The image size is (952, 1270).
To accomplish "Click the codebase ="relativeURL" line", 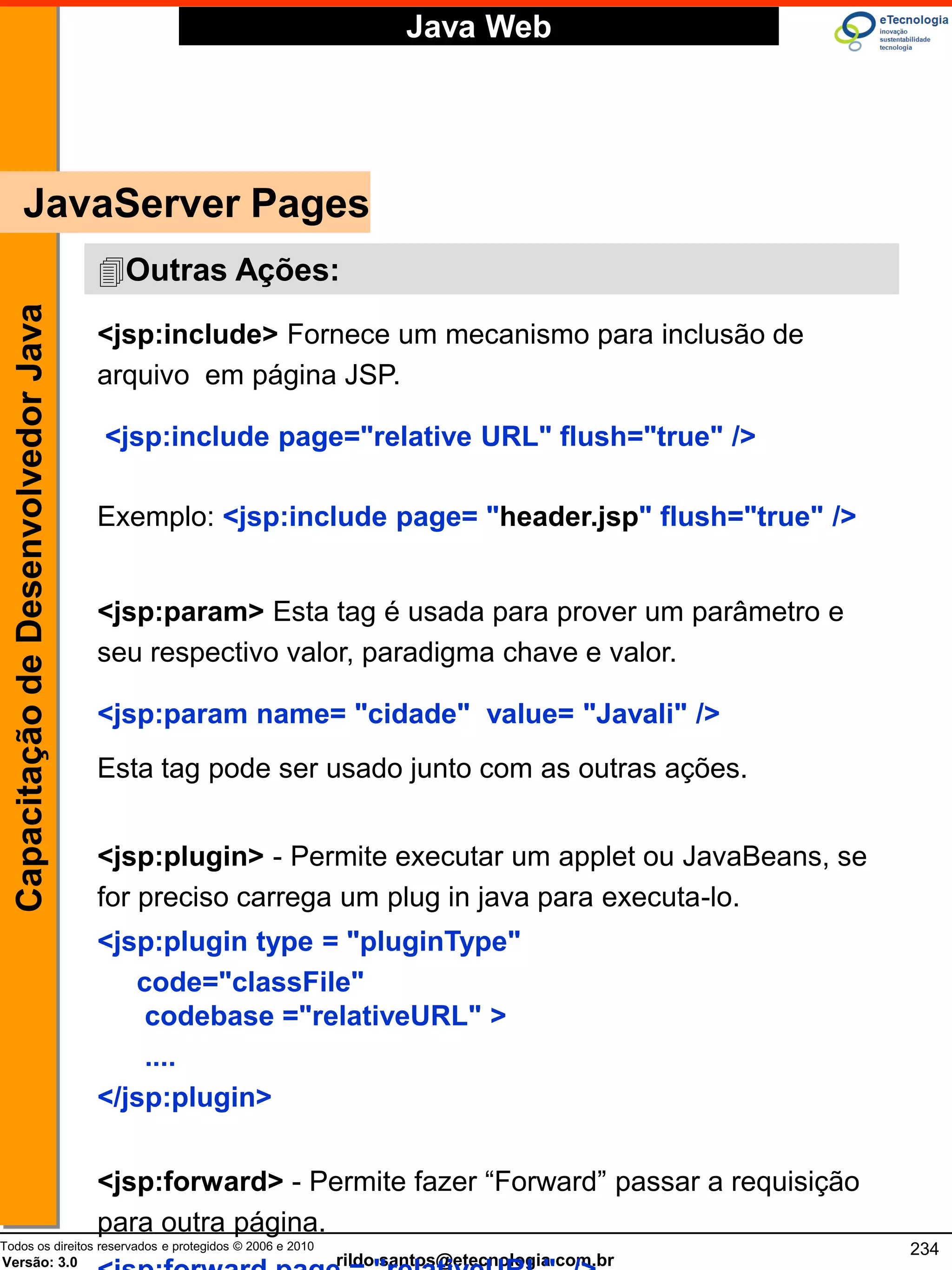I will pyautogui.click(x=325, y=1016).
